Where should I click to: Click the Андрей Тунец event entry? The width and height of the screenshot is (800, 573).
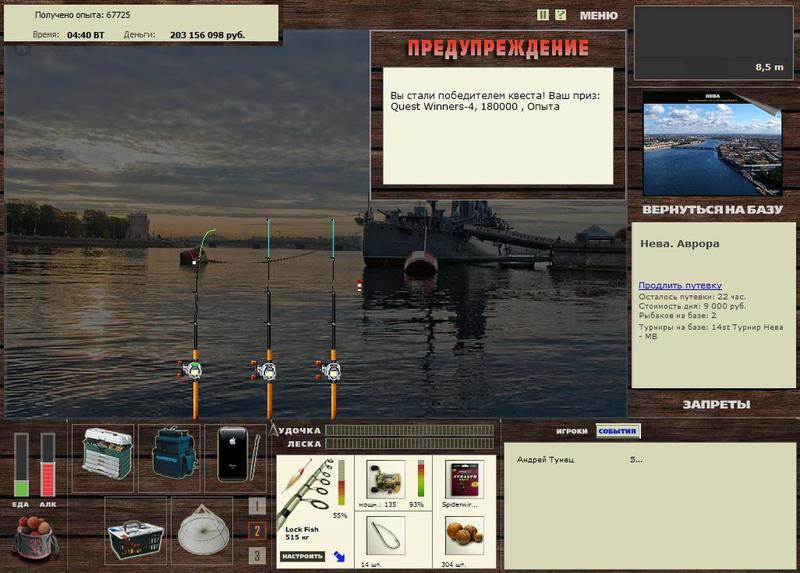[545, 460]
